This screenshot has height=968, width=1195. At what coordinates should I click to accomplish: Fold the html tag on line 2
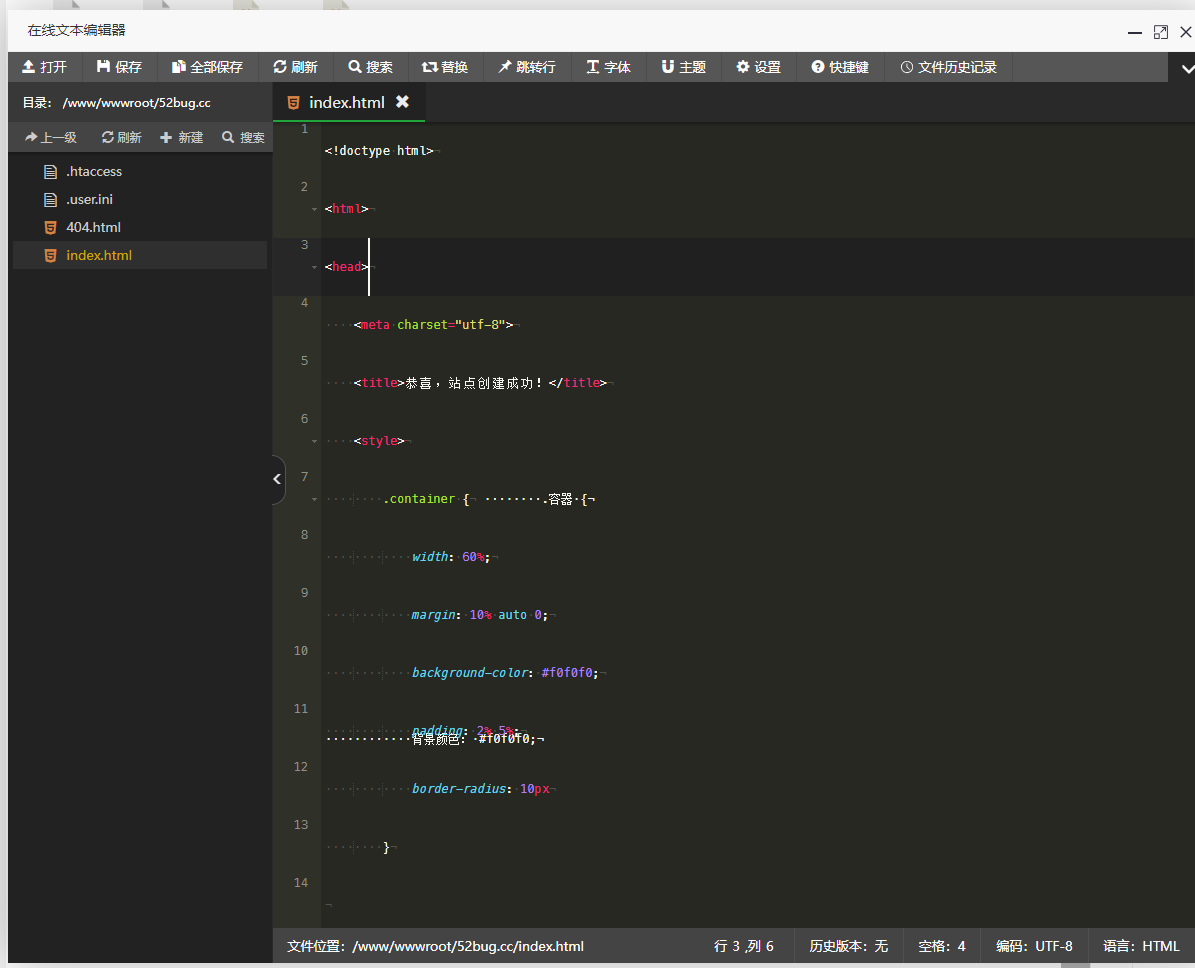tap(314, 209)
